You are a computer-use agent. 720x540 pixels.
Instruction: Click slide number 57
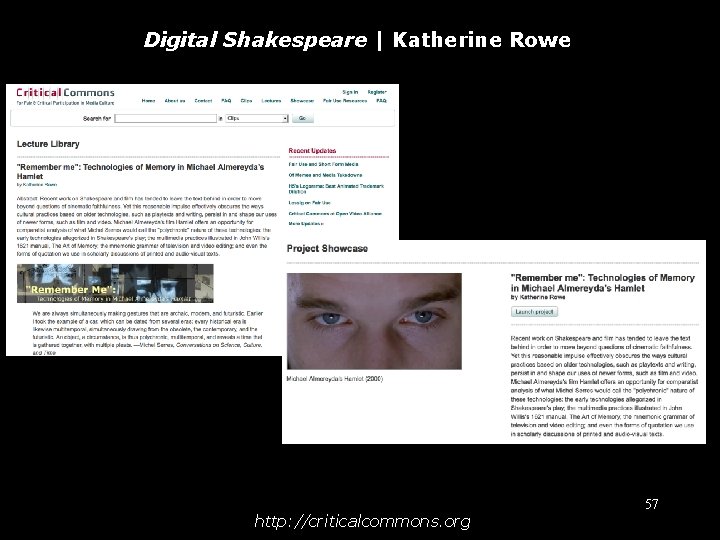point(652,504)
